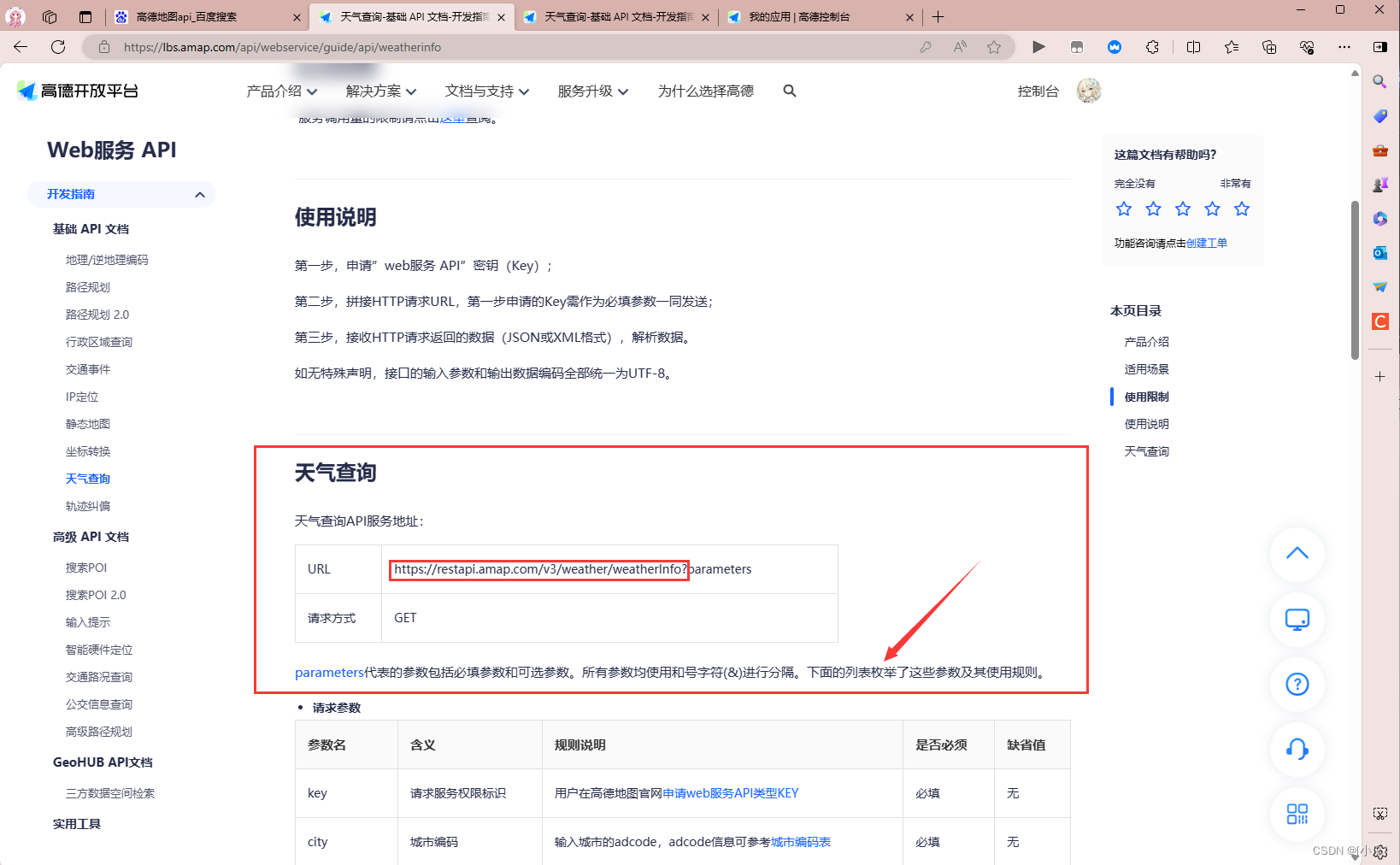Click the browser address bar URL

pyautogui.click(x=283, y=47)
